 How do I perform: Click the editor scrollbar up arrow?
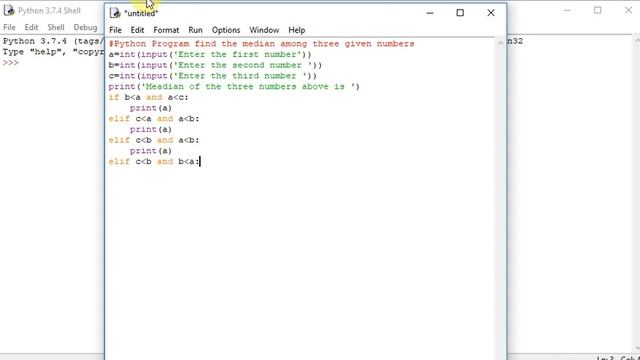point(500,43)
